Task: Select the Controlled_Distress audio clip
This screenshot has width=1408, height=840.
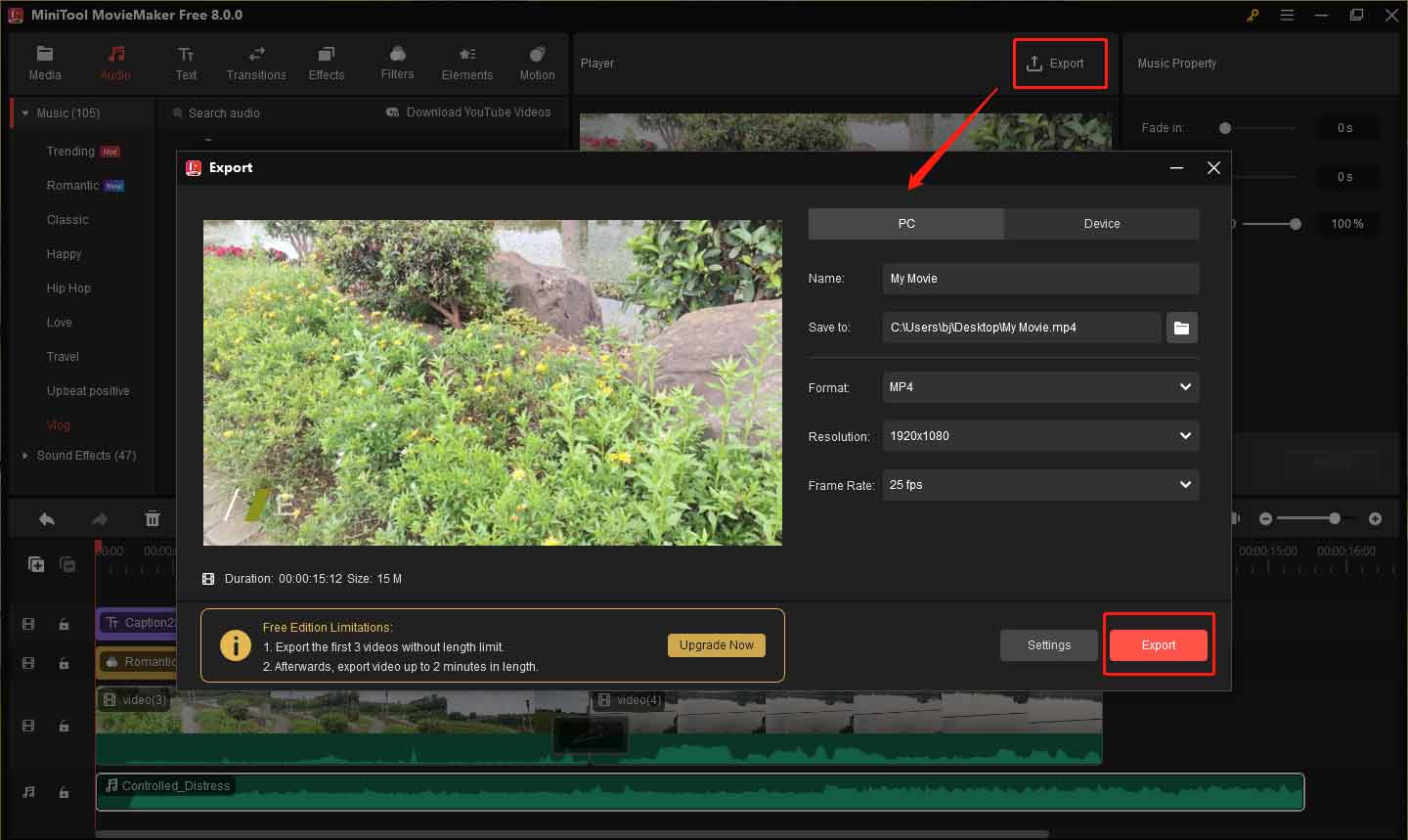Action: [700, 792]
